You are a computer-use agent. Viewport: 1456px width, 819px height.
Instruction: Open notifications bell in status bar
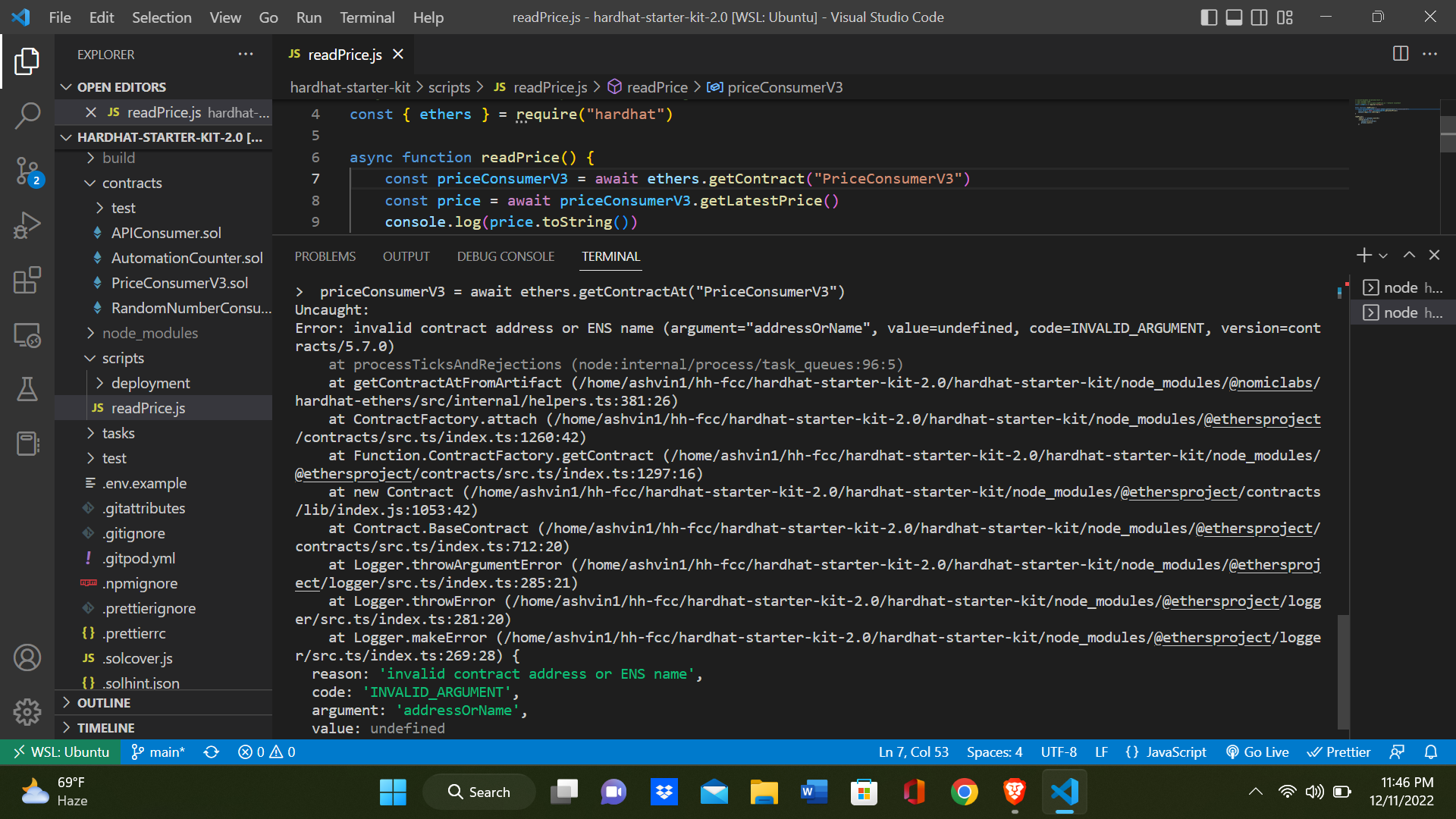(x=1431, y=752)
